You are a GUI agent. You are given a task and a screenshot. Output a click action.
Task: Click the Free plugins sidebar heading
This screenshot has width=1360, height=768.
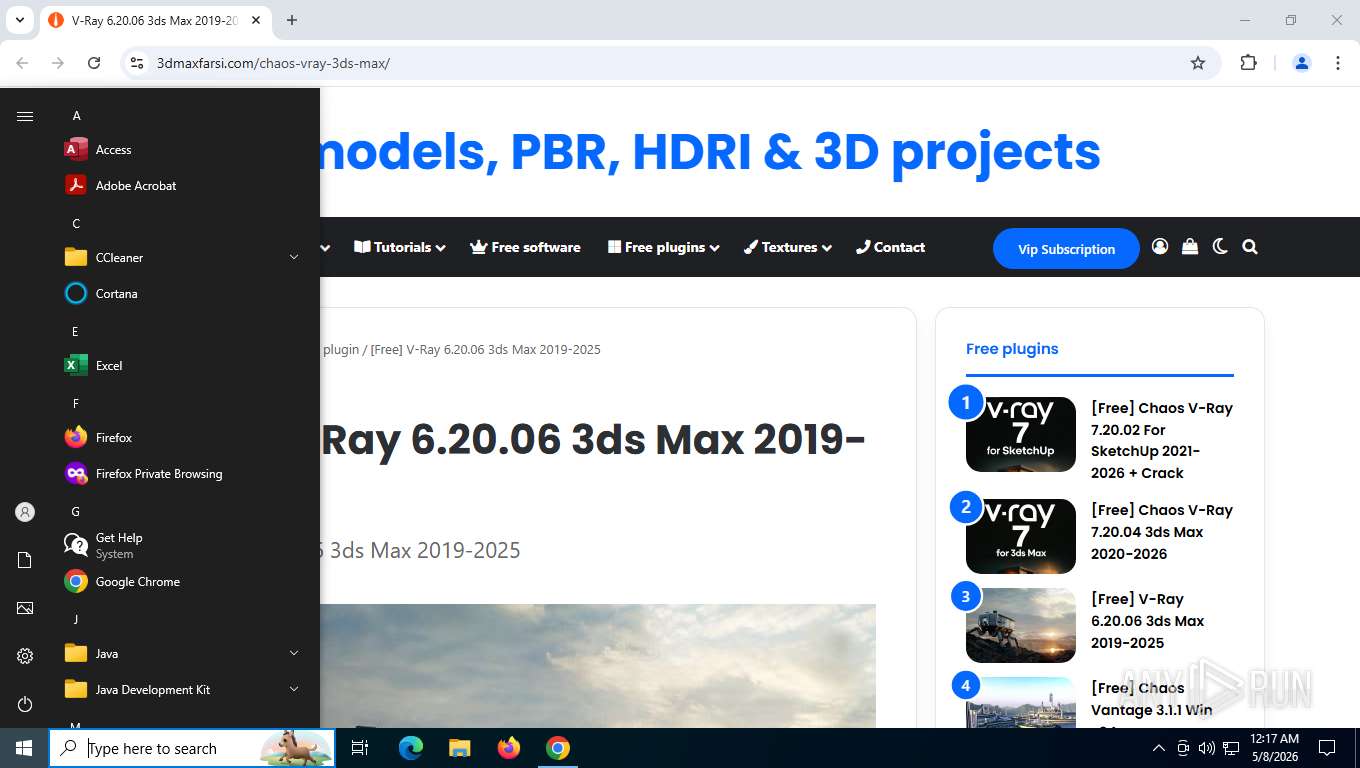click(x=1012, y=349)
